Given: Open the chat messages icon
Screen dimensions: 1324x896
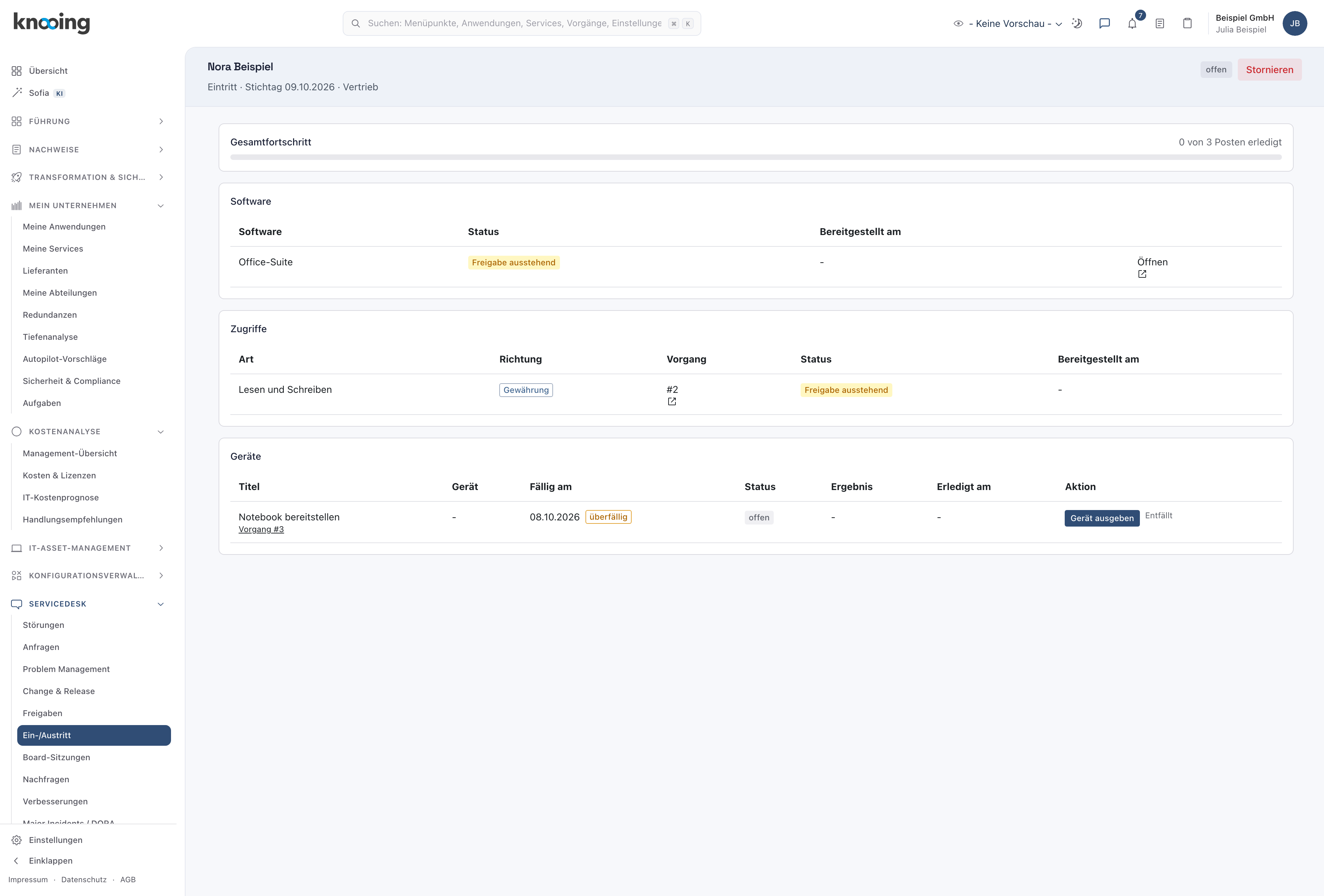Looking at the screenshot, I should [x=1105, y=23].
